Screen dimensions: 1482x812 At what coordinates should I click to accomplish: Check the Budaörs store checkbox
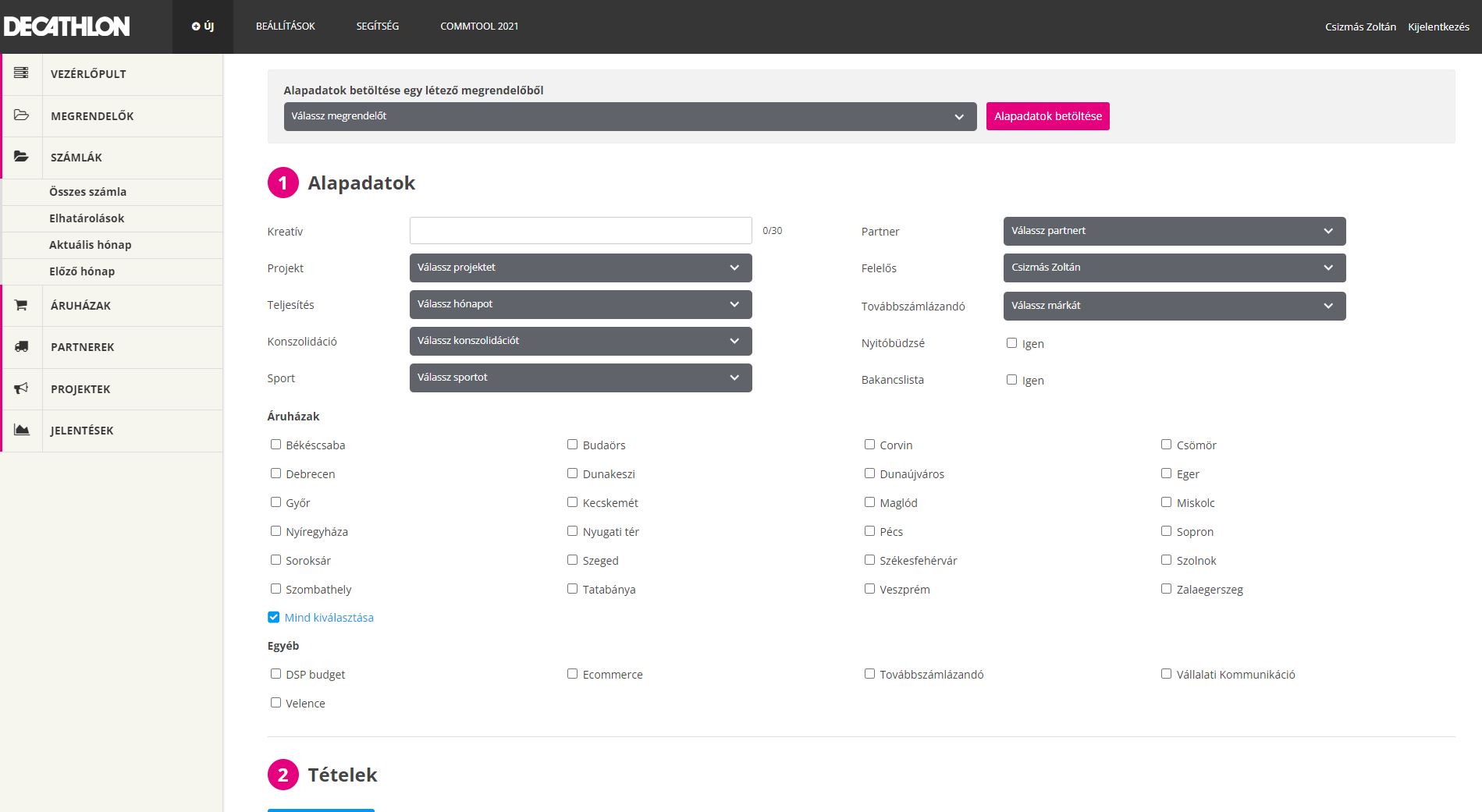click(572, 445)
